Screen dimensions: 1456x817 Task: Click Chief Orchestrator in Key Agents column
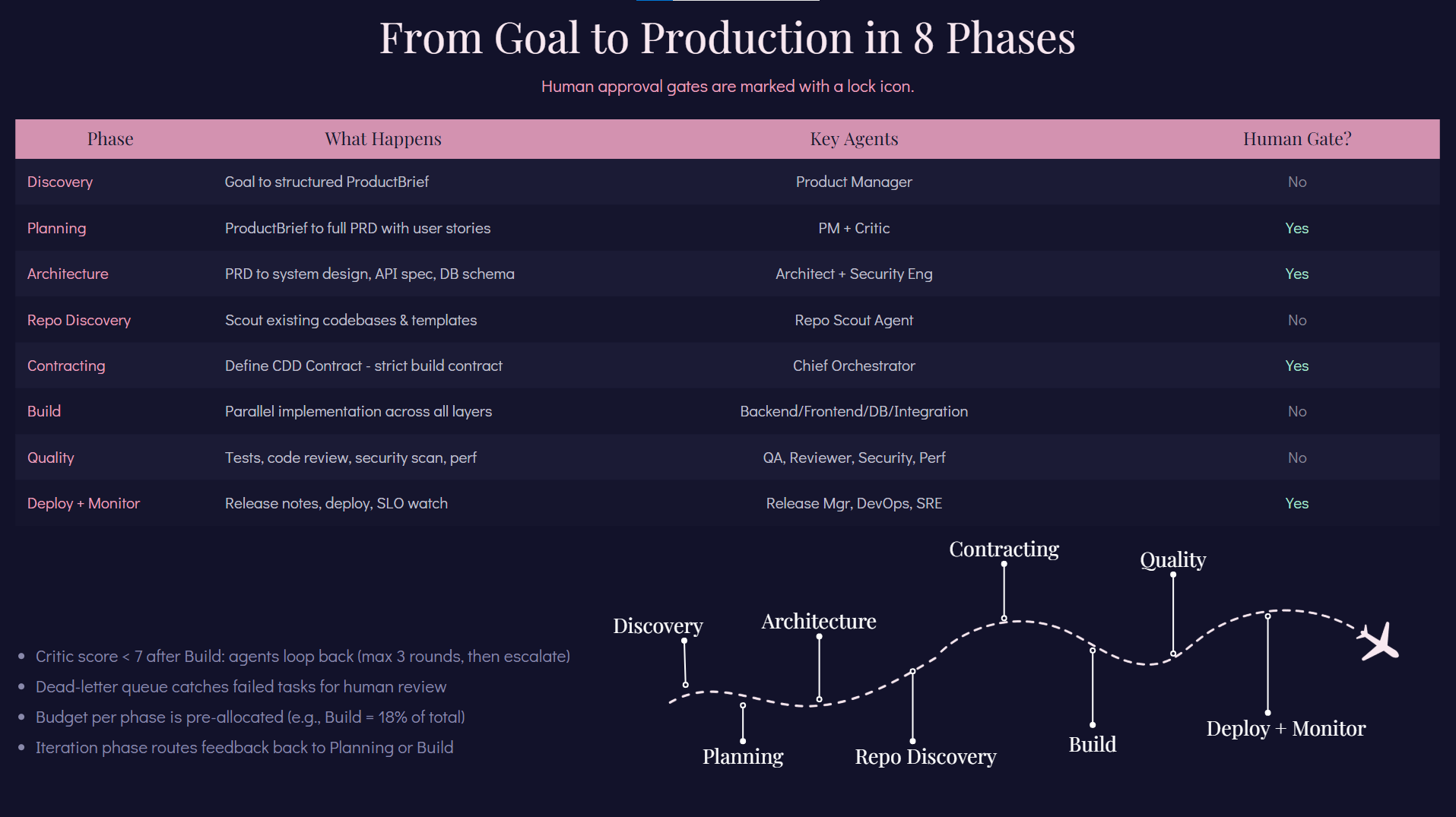(854, 366)
